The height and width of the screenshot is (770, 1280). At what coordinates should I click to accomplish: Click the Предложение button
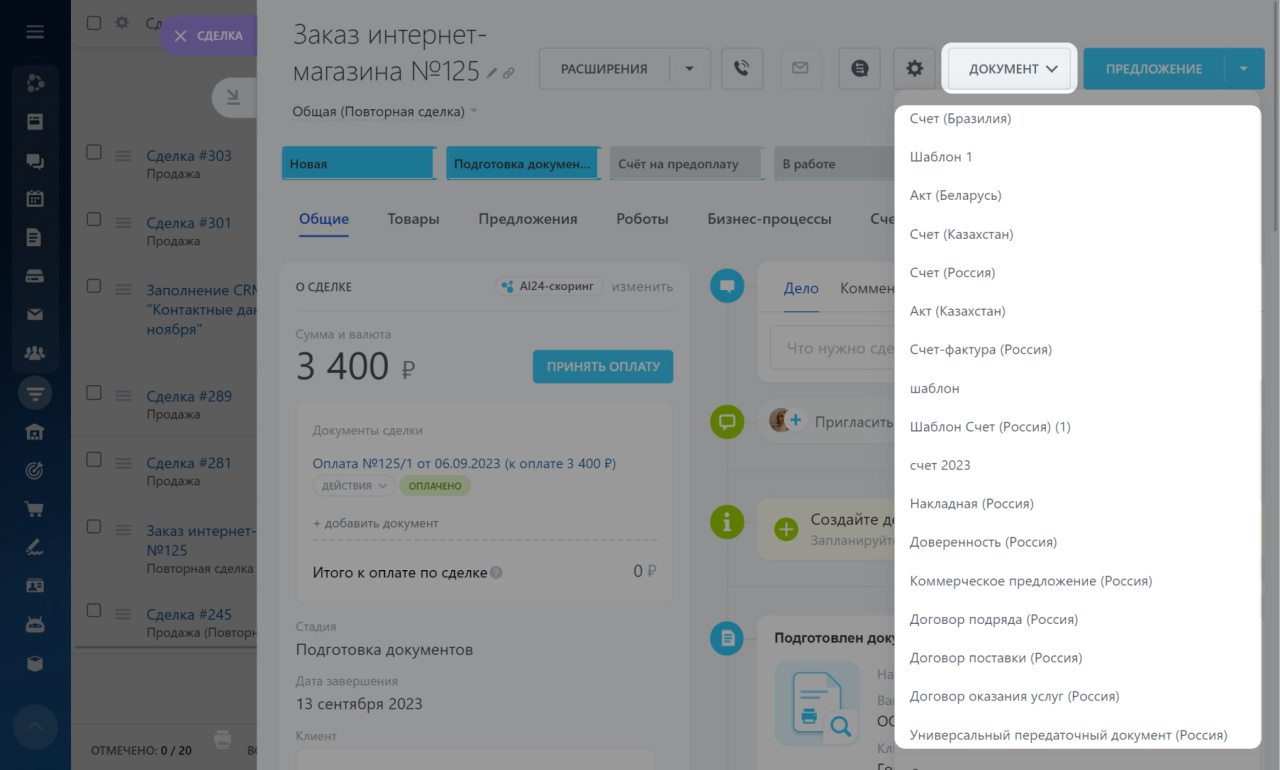click(x=1154, y=69)
